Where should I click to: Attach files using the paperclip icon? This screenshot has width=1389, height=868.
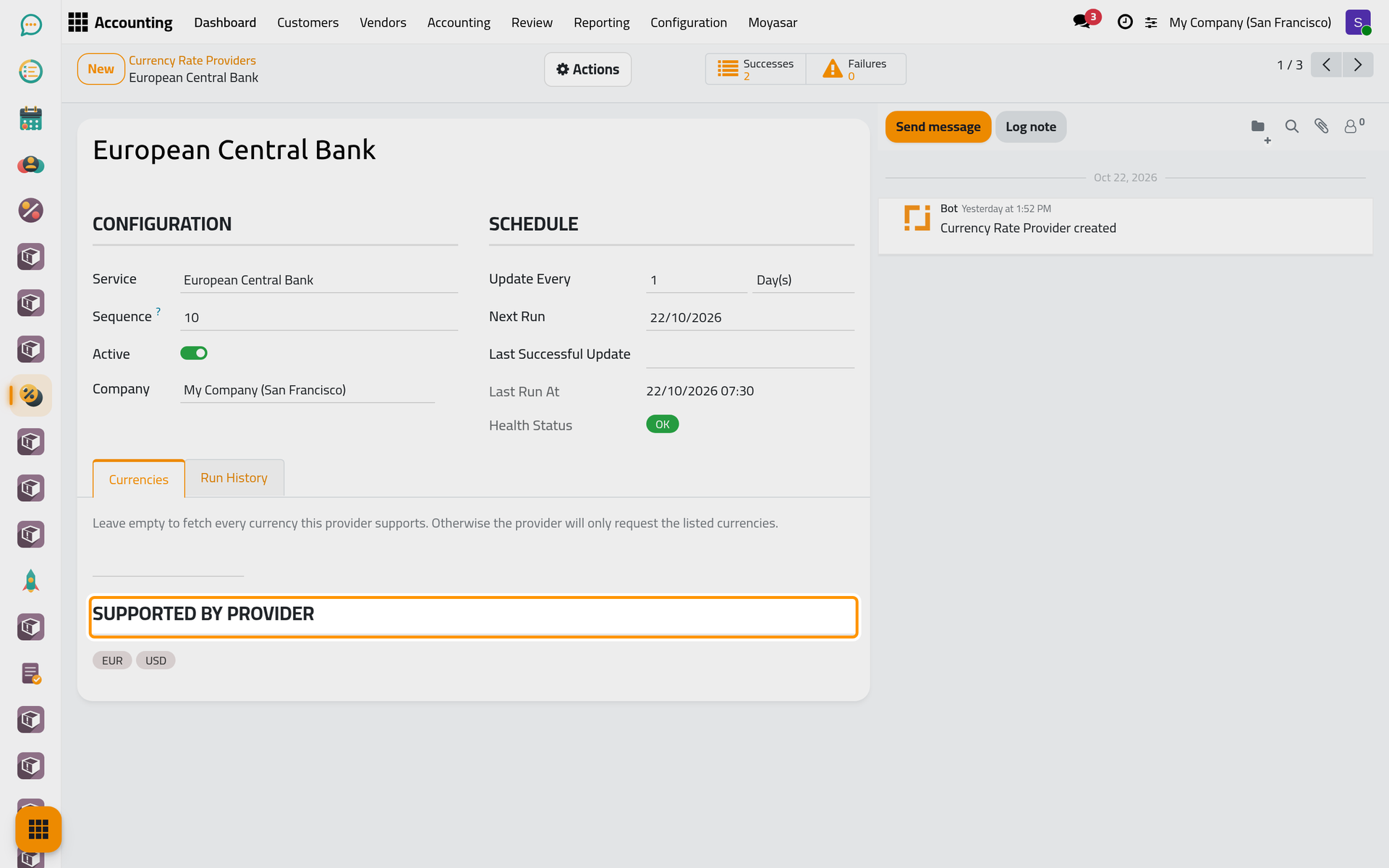[1322, 127]
